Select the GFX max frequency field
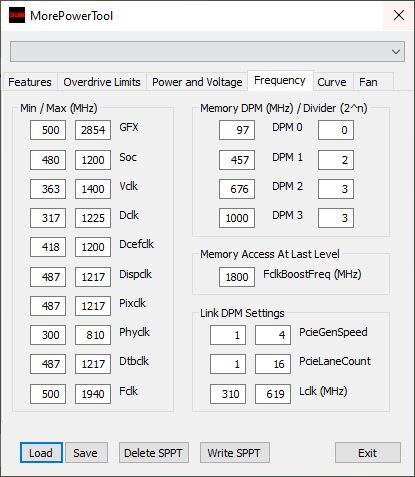Viewport: 415px width, 477px height. [93, 130]
